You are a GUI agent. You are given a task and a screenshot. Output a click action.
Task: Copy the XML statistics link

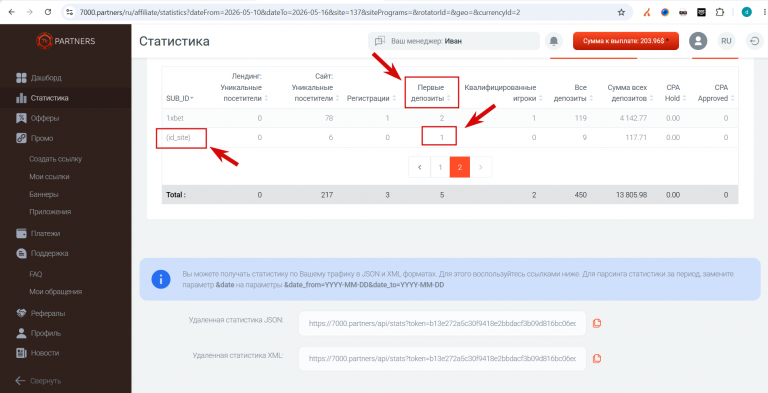click(597, 358)
